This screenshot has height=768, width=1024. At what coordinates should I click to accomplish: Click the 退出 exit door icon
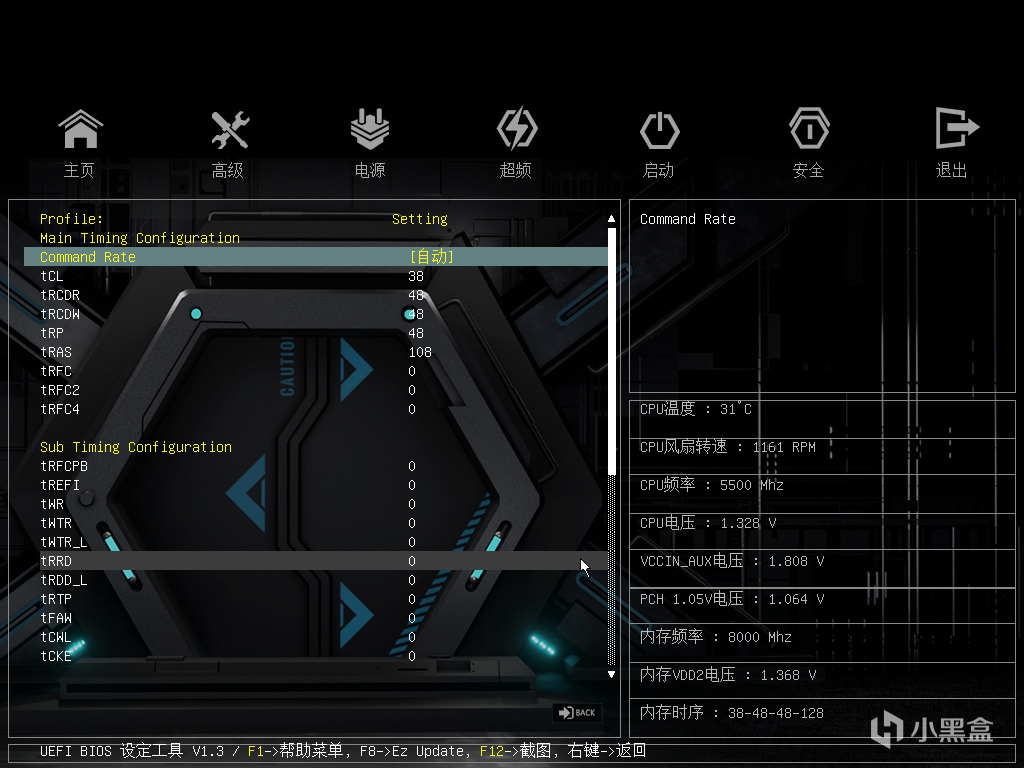point(957,128)
